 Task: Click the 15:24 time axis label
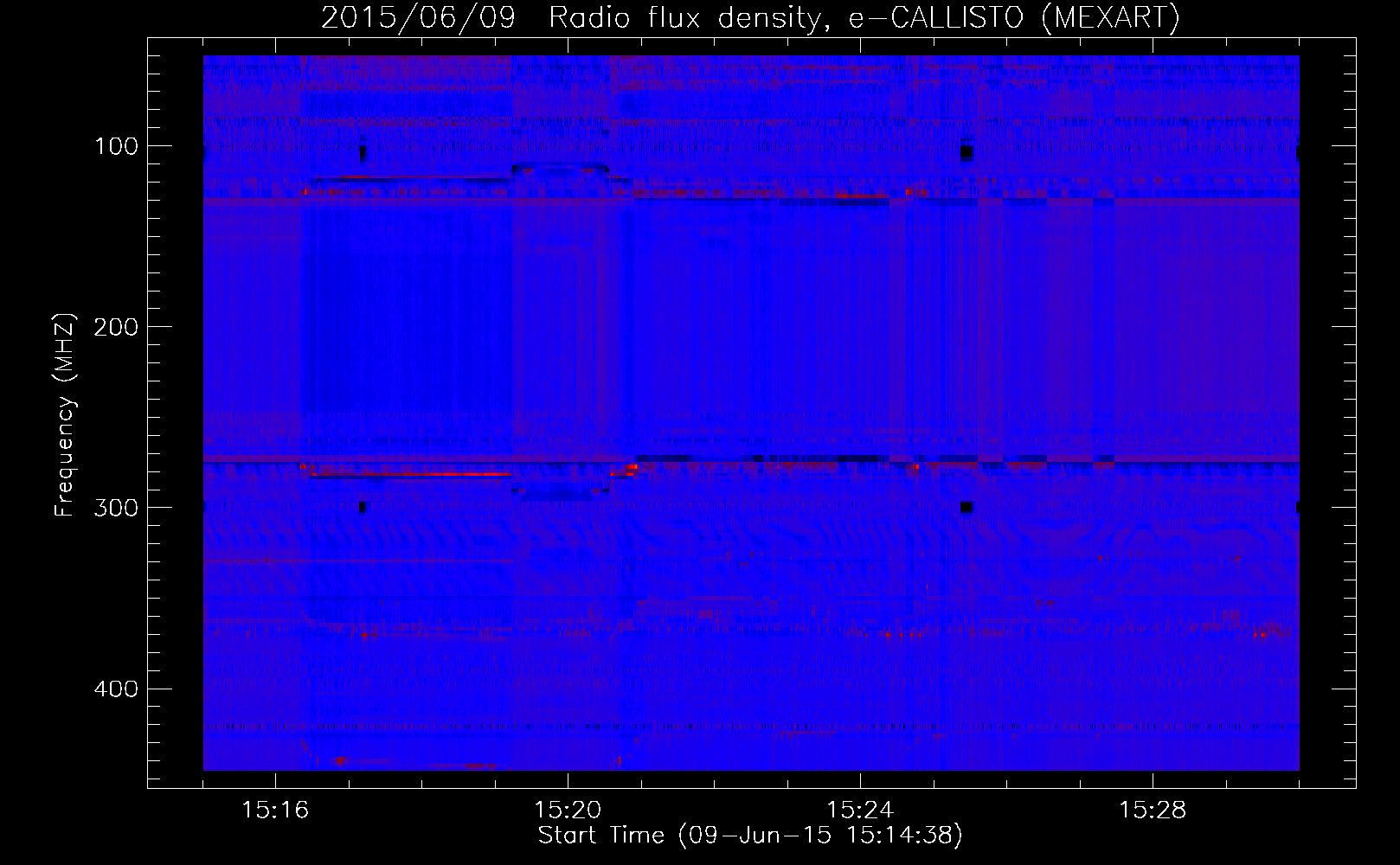(x=860, y=810)
